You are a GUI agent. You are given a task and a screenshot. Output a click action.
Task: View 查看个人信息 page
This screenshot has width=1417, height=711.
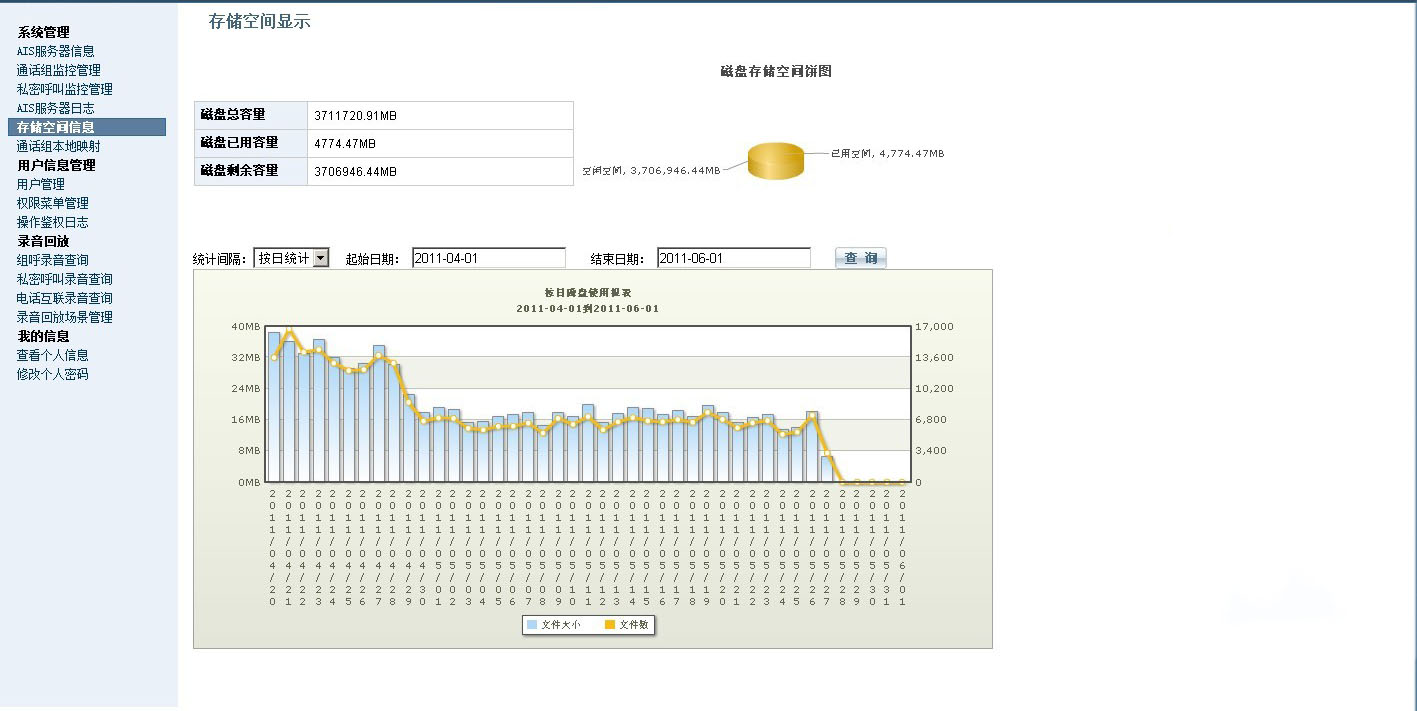[x=53, y=355]
